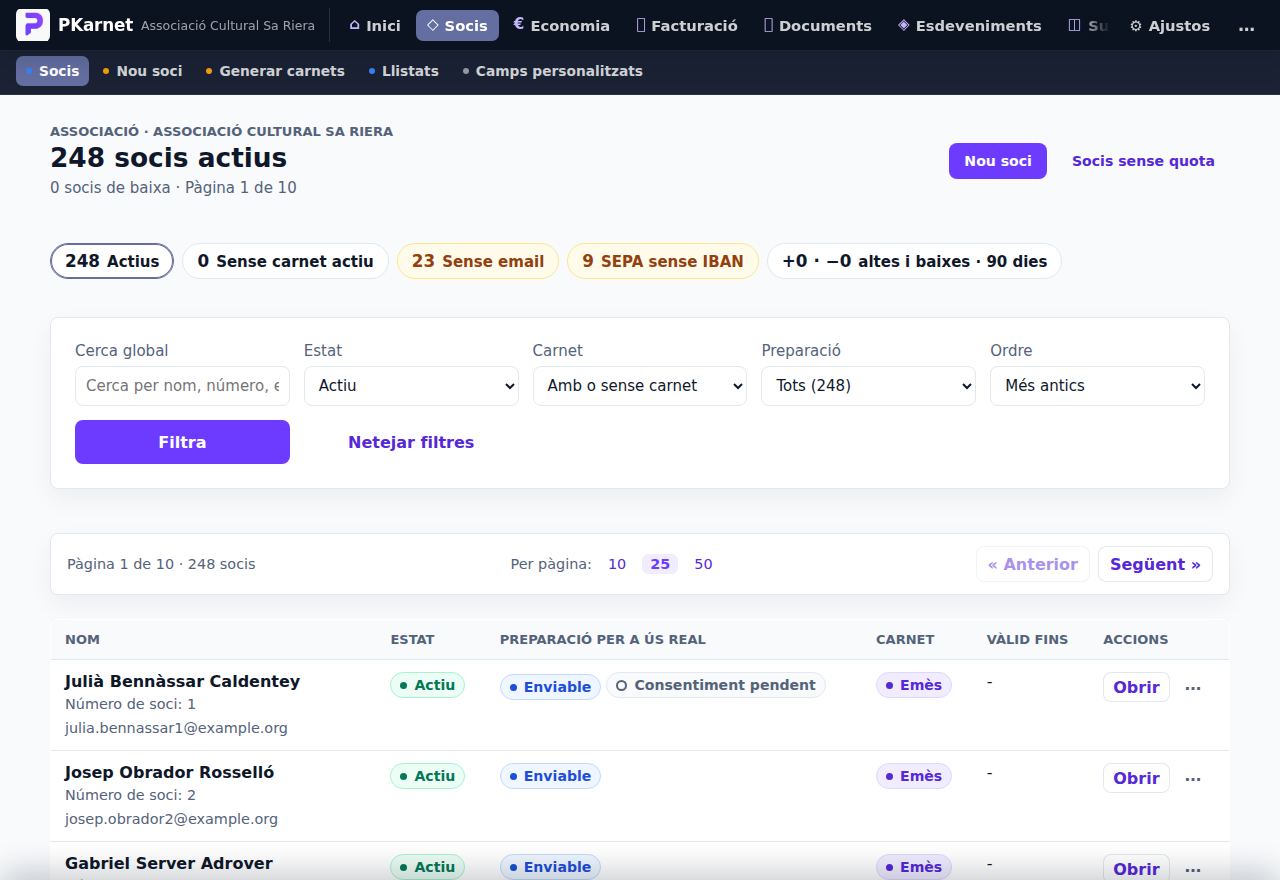Open the Facturació menu

[687, 26]
